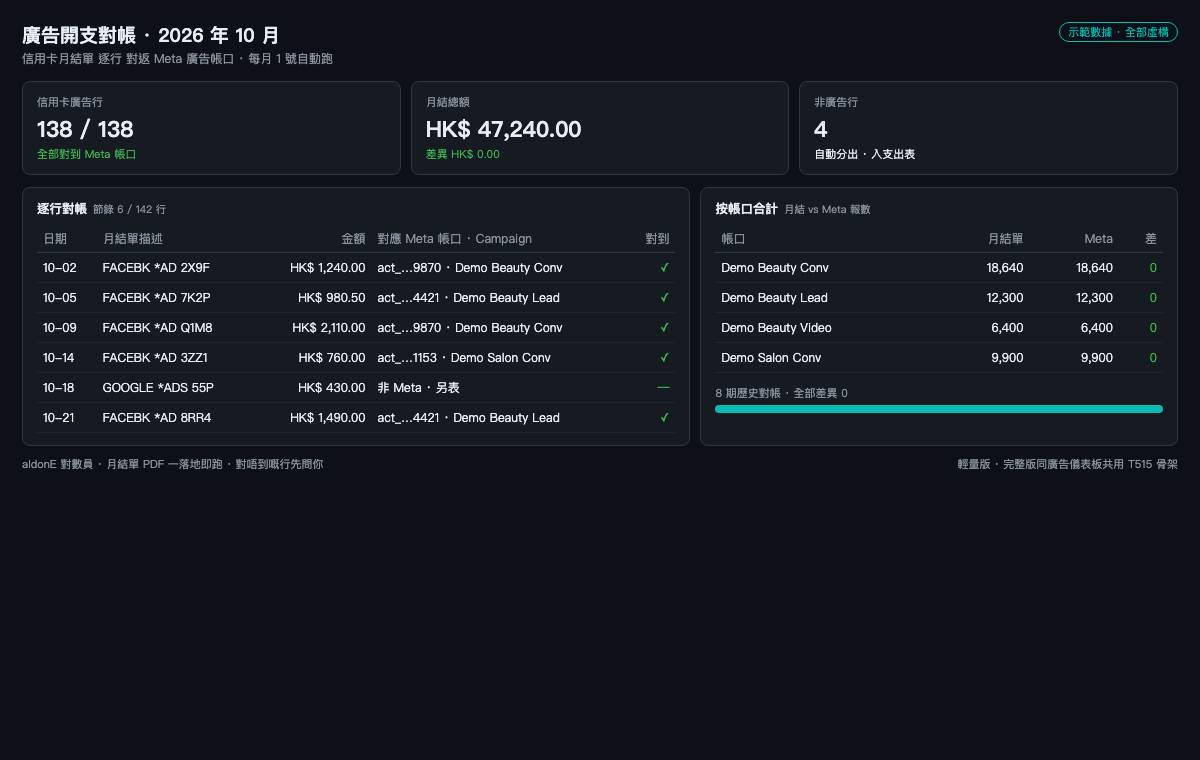Click the dash mark in the GOOGLE *ADS 55P row
1200x760 pixels.
pyautogui.click(x=663, y=388)
